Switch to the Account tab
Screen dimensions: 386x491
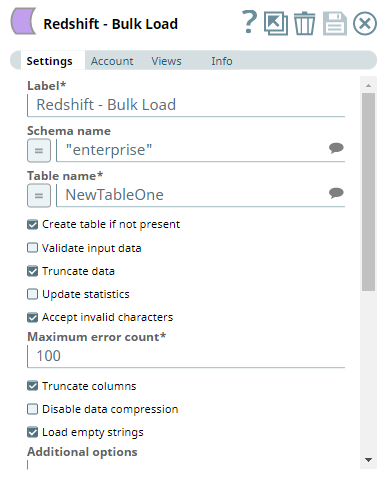pos(112,61)
